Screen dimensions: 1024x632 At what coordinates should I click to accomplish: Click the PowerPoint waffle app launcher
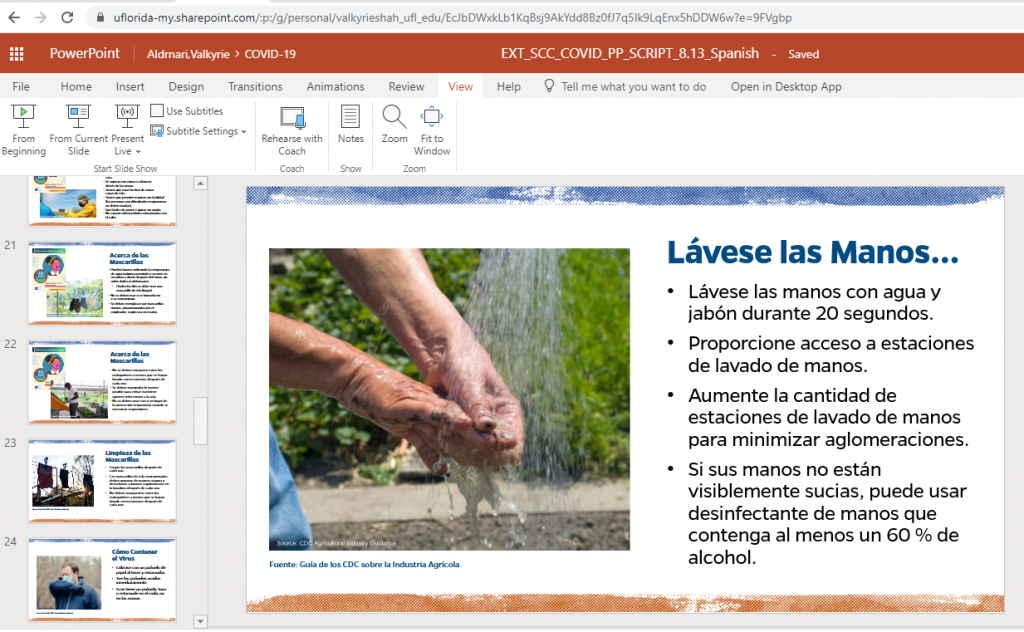click(x=15, y=53)
